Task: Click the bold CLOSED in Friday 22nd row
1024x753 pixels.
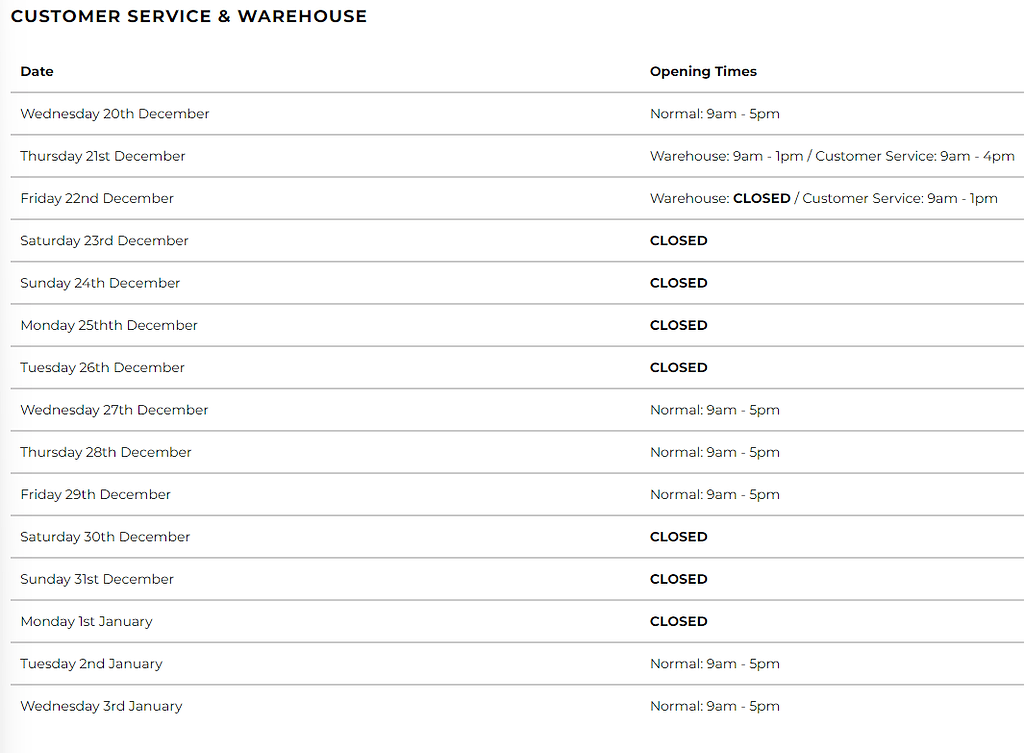Action: 761,198
